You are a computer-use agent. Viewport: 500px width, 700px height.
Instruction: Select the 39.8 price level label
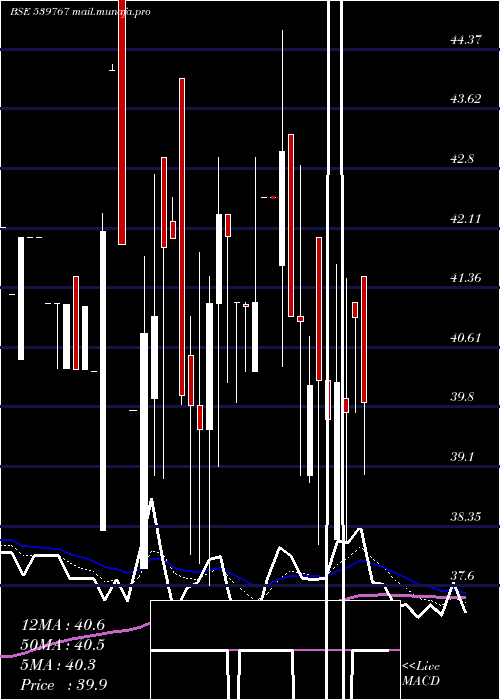(462, 397)
